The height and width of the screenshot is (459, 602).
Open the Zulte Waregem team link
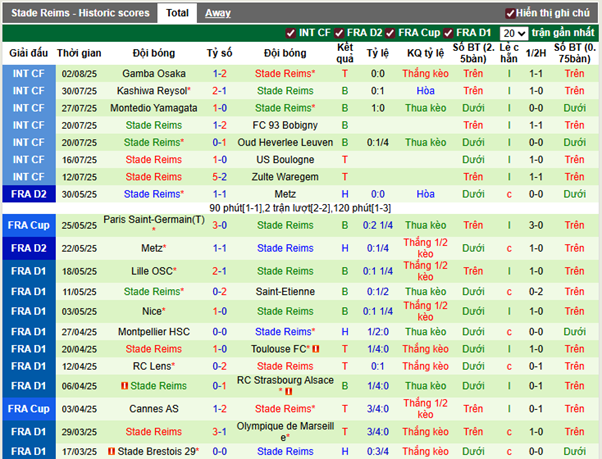(x=285, y=177)
